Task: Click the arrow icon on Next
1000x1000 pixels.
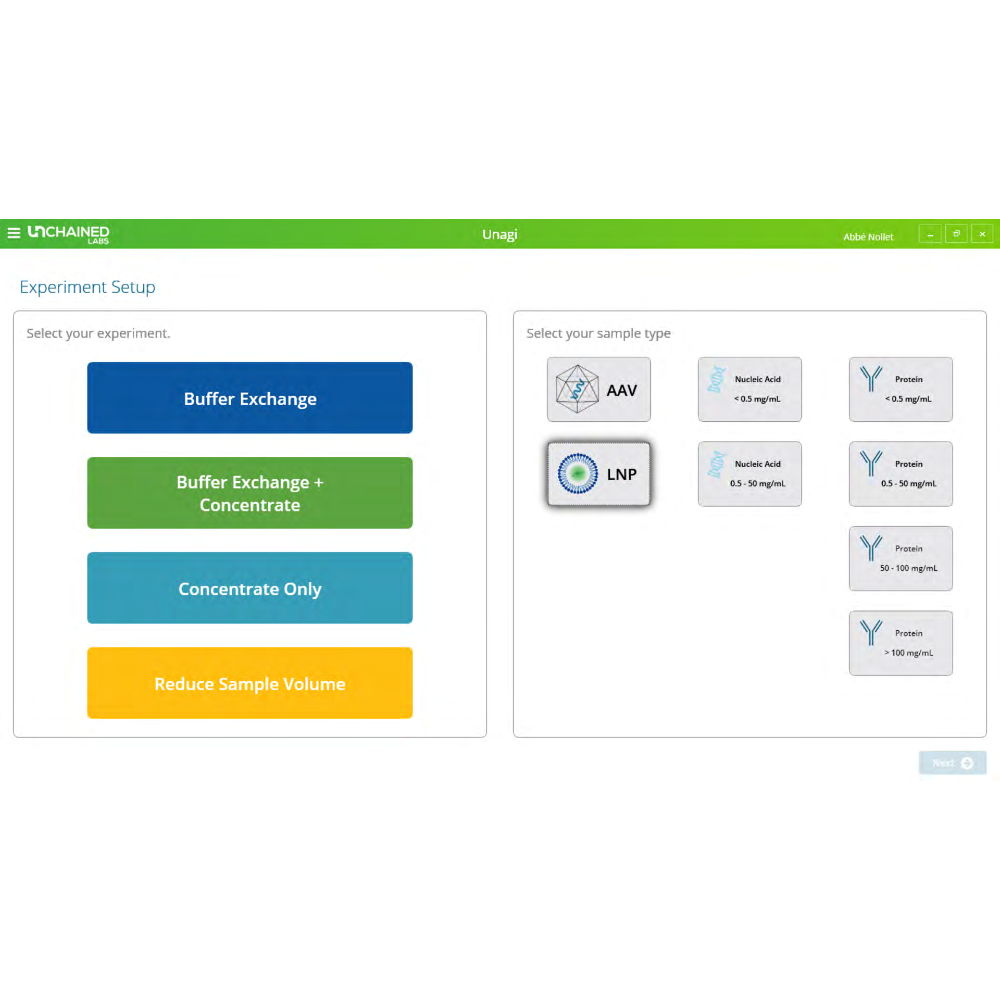Action: (967, 763)
